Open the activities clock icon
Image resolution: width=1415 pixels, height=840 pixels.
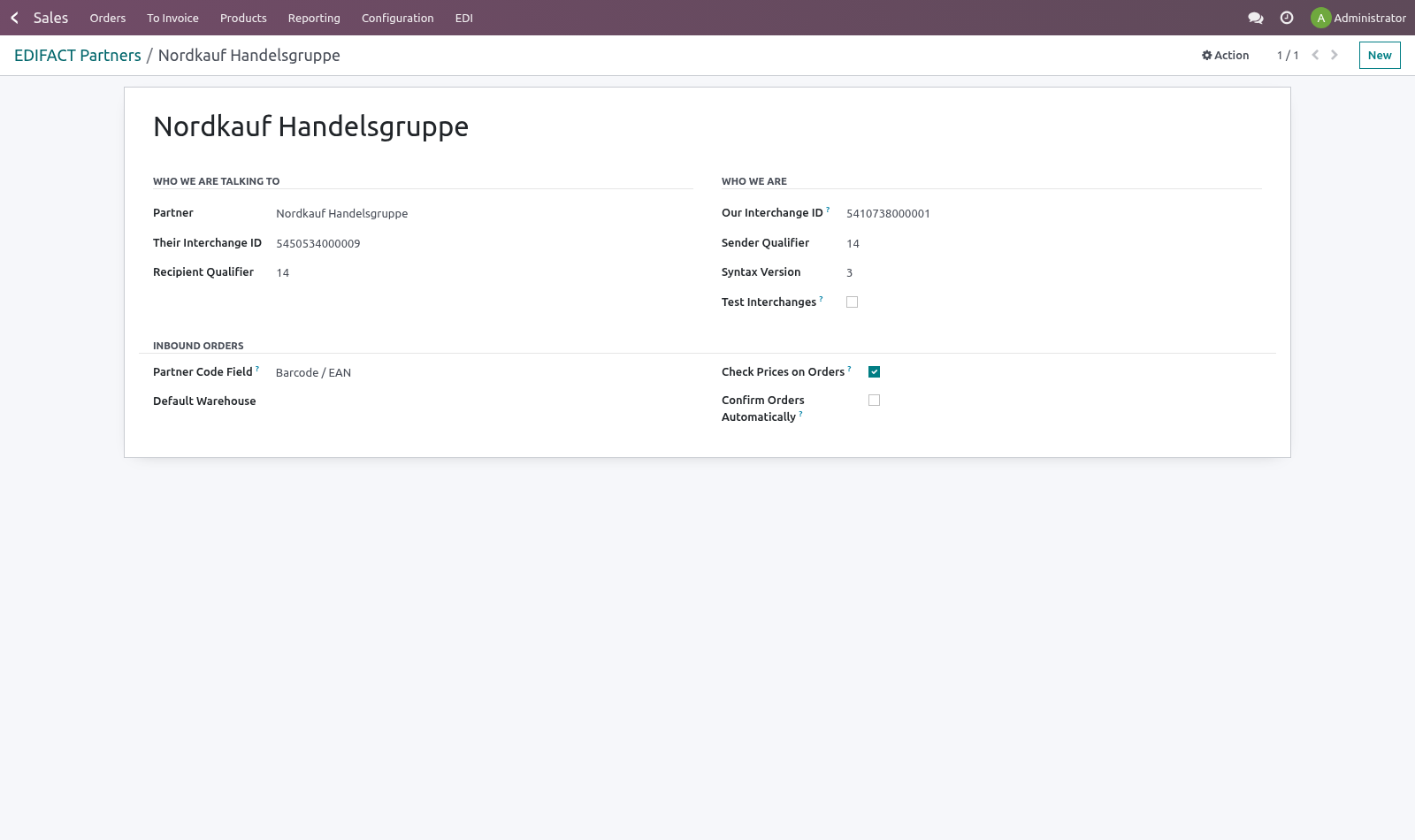click(x=1287, y=18)
